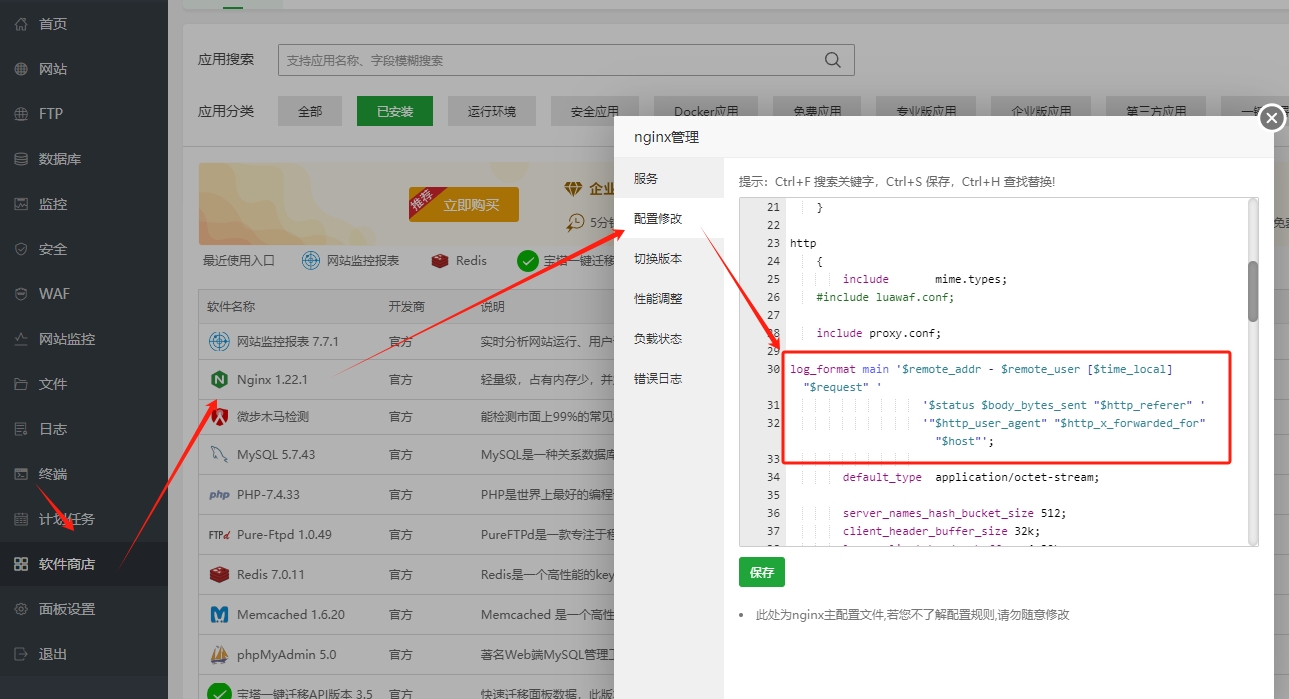This screenshot has width=1289, height=699.
Task: Click the 日志 log icon in sidebar
Action: pos(21,429)
